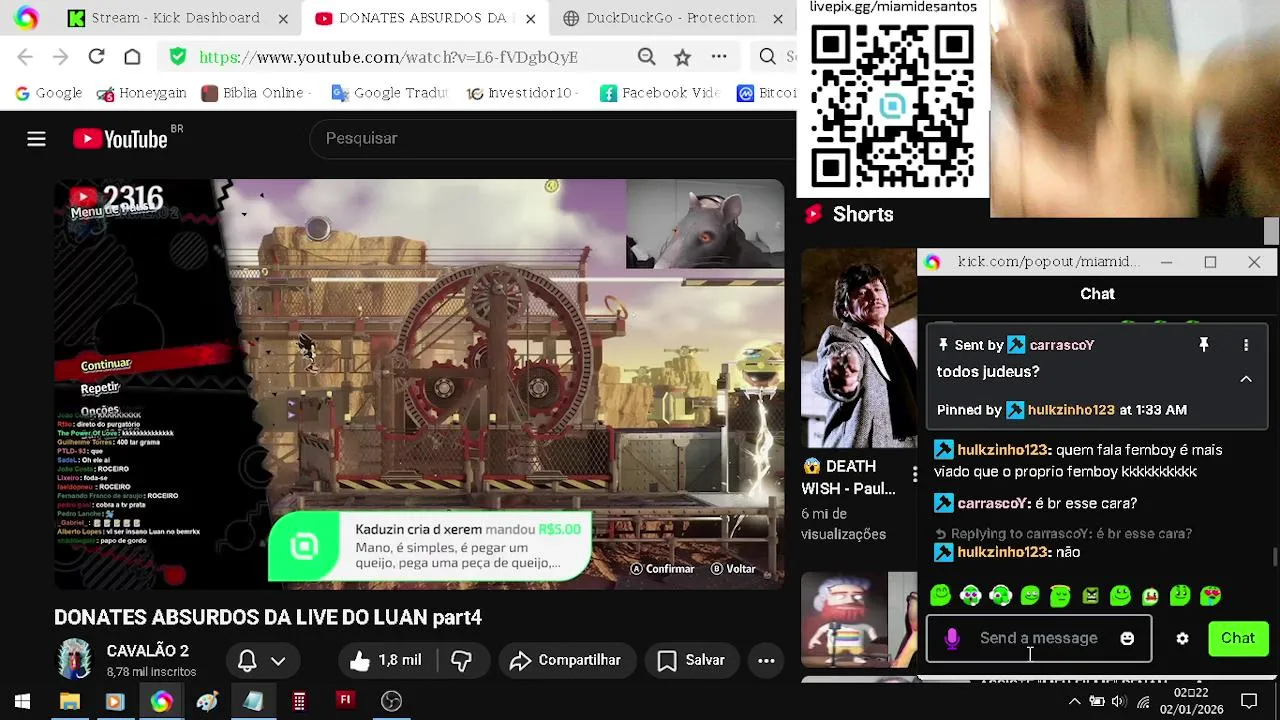
Task: Open Honeygain bookmark
Action: [x=141, y=93]
